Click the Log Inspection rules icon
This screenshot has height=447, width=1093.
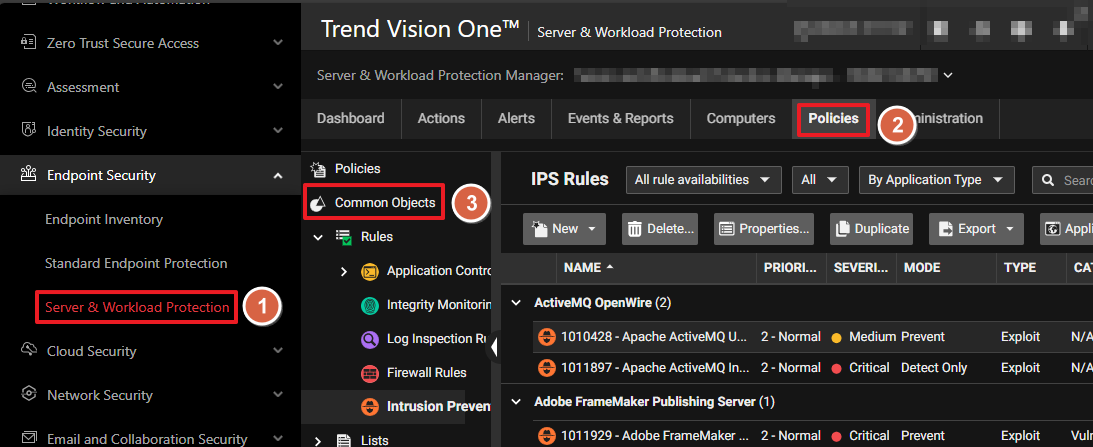tap(369, 339)
